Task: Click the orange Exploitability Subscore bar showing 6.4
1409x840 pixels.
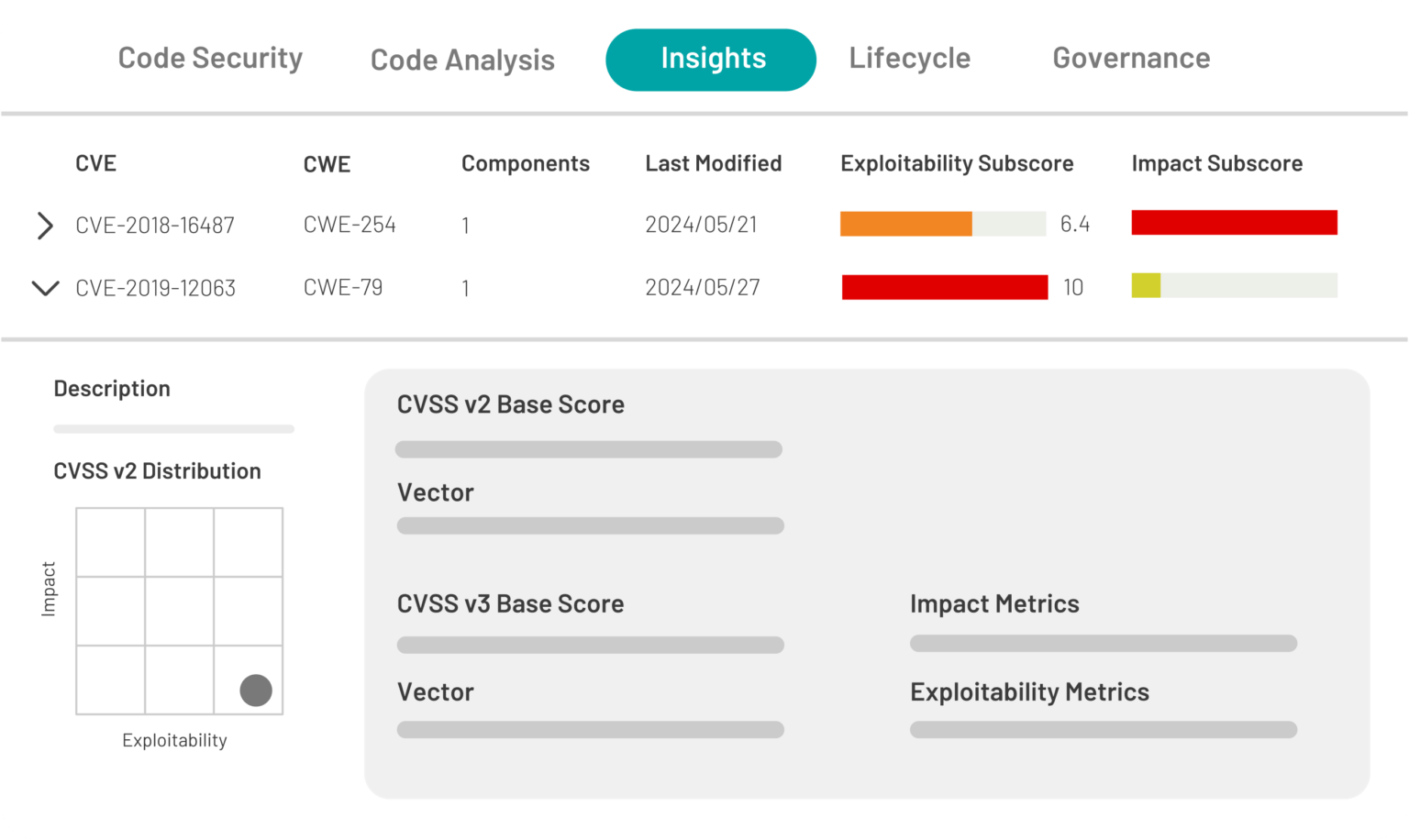Action: [905, 223]
